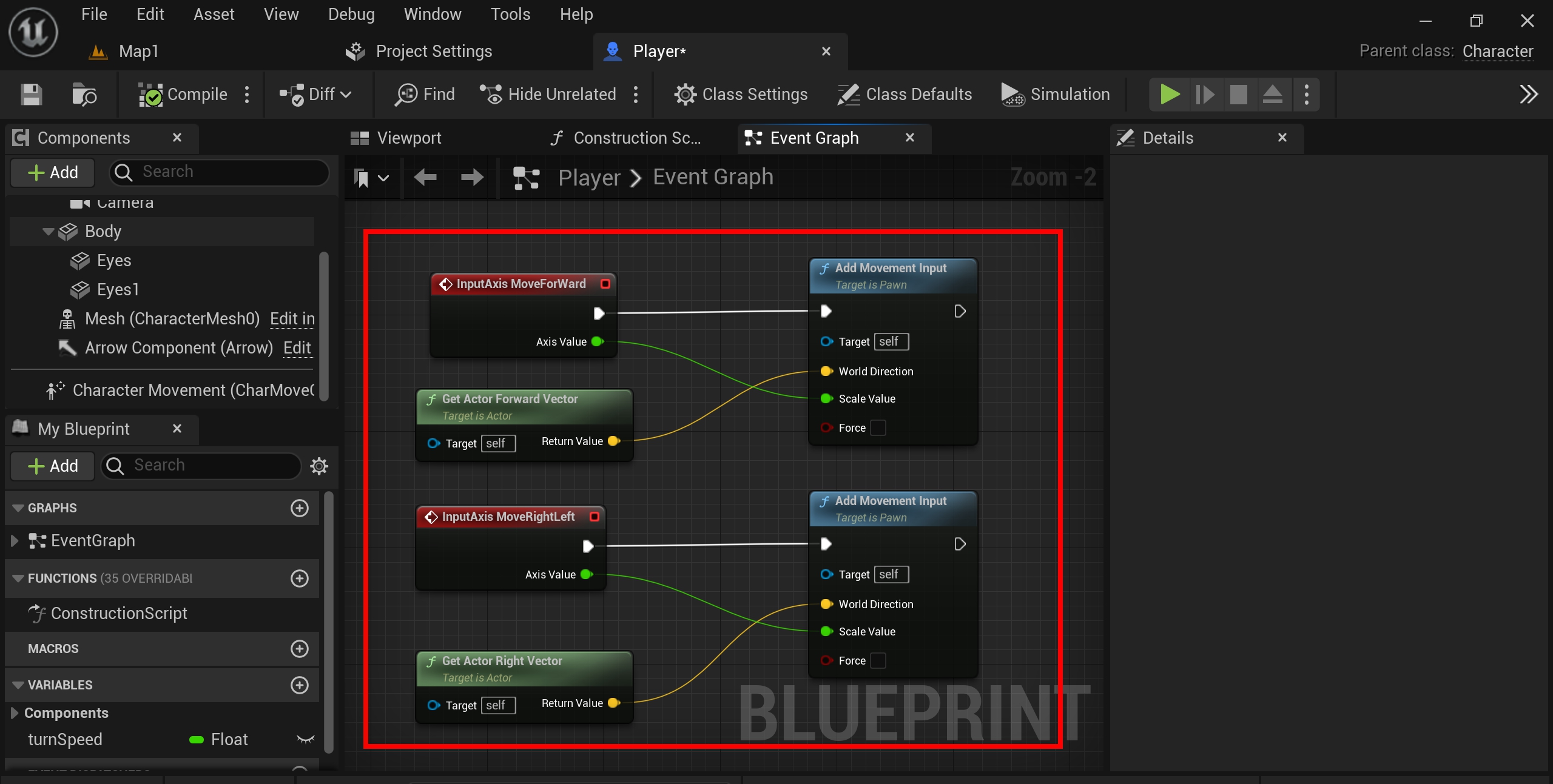
Task: Add a new variable with plus icon
Action: pyautogui.click(x=300, y=685)
